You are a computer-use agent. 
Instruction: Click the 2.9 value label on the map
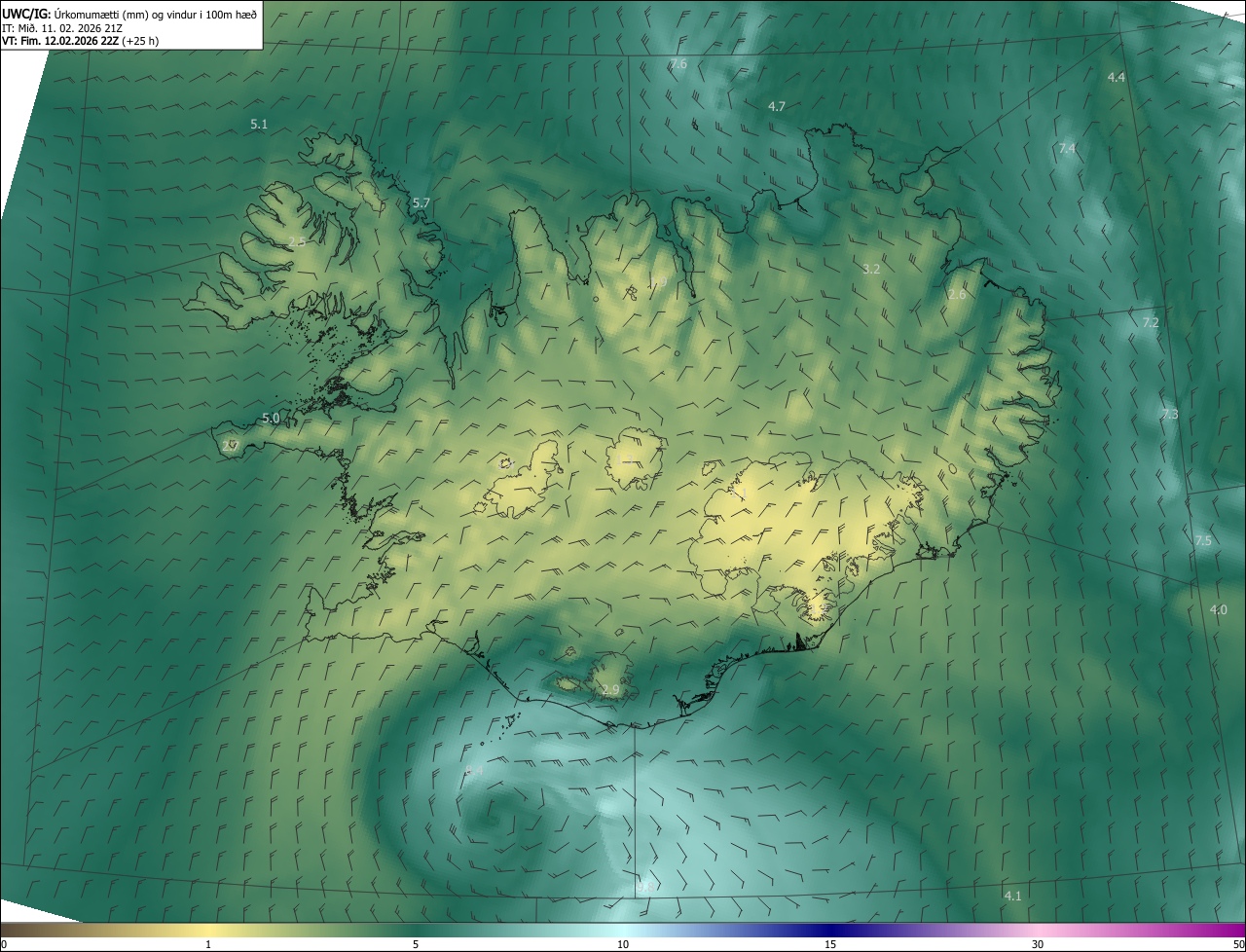pyautogui.click(x=610, y=690)
